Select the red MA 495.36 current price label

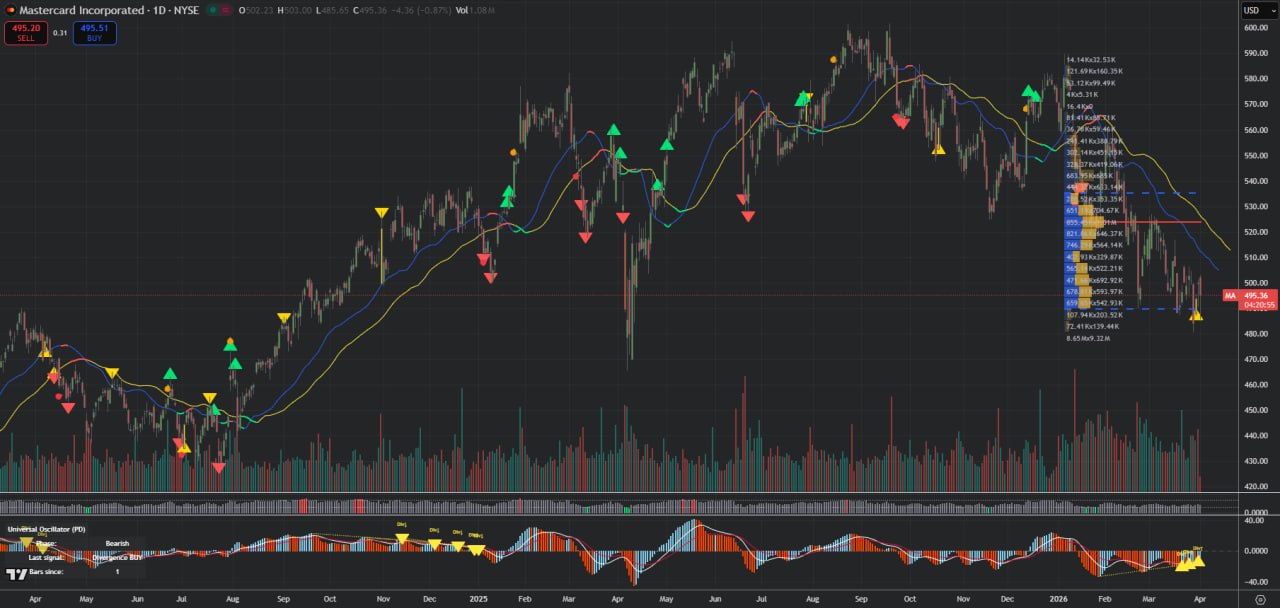pyautogui.click(x=1245, y=296)
